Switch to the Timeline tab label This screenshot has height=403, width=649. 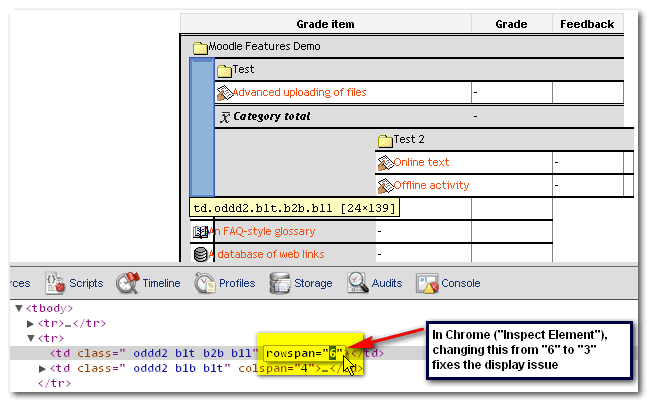161,283
